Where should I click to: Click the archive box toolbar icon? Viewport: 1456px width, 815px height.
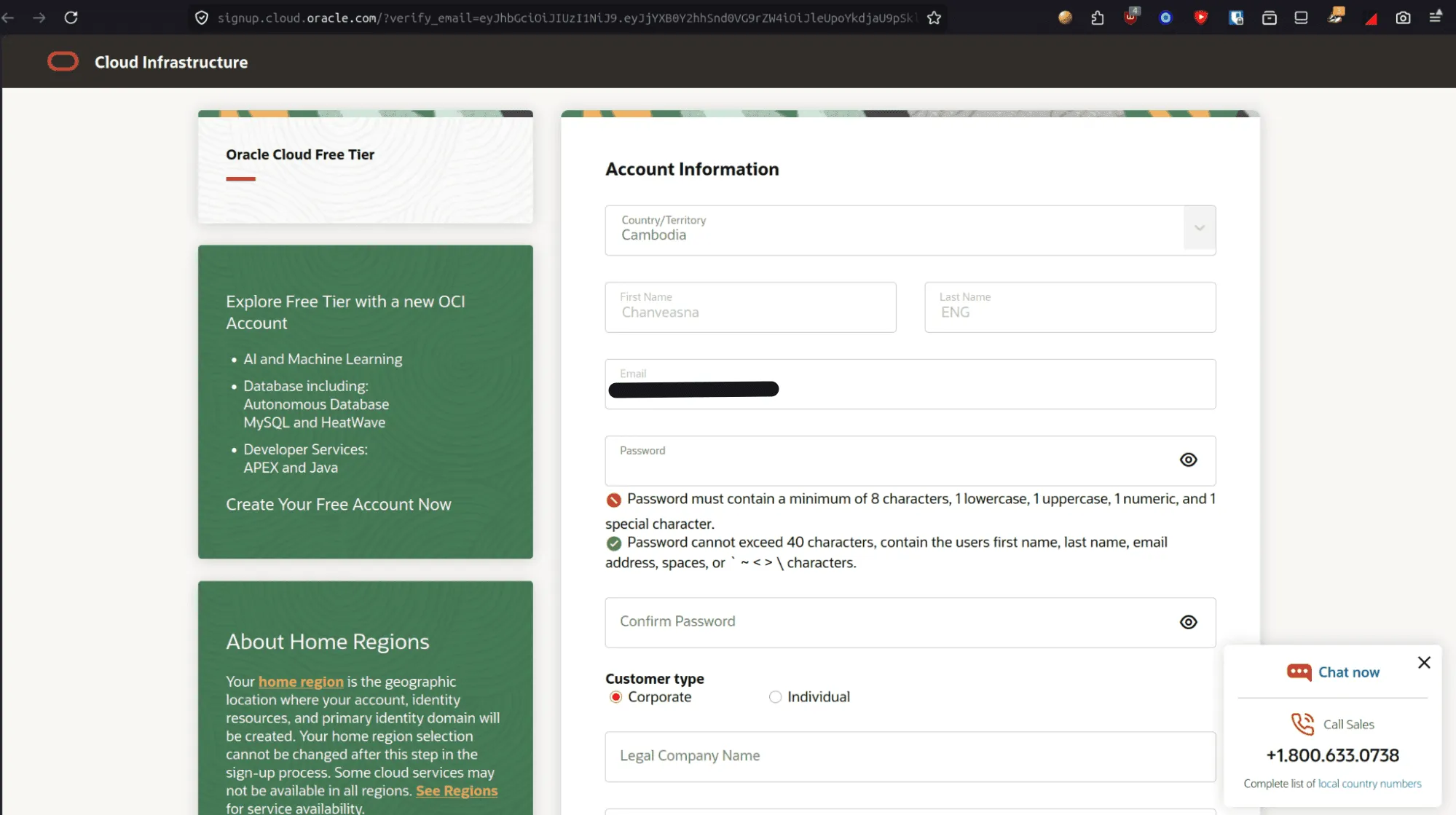pos(1269,17)
